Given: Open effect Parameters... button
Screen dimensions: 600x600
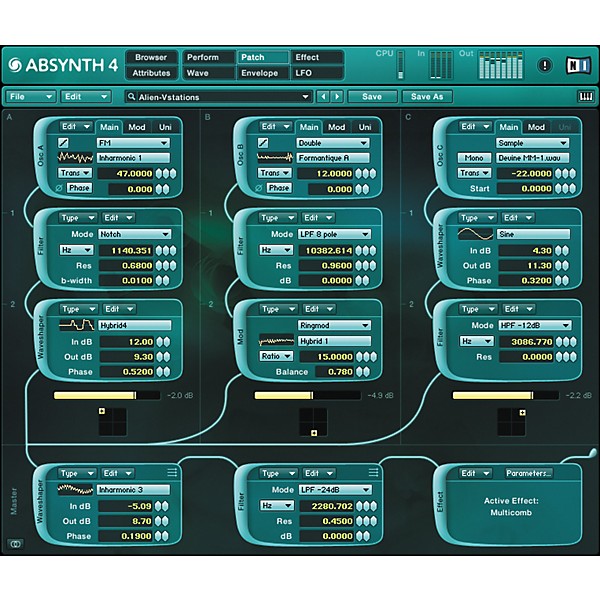Looking at the screenshot, I should (529, 473).
